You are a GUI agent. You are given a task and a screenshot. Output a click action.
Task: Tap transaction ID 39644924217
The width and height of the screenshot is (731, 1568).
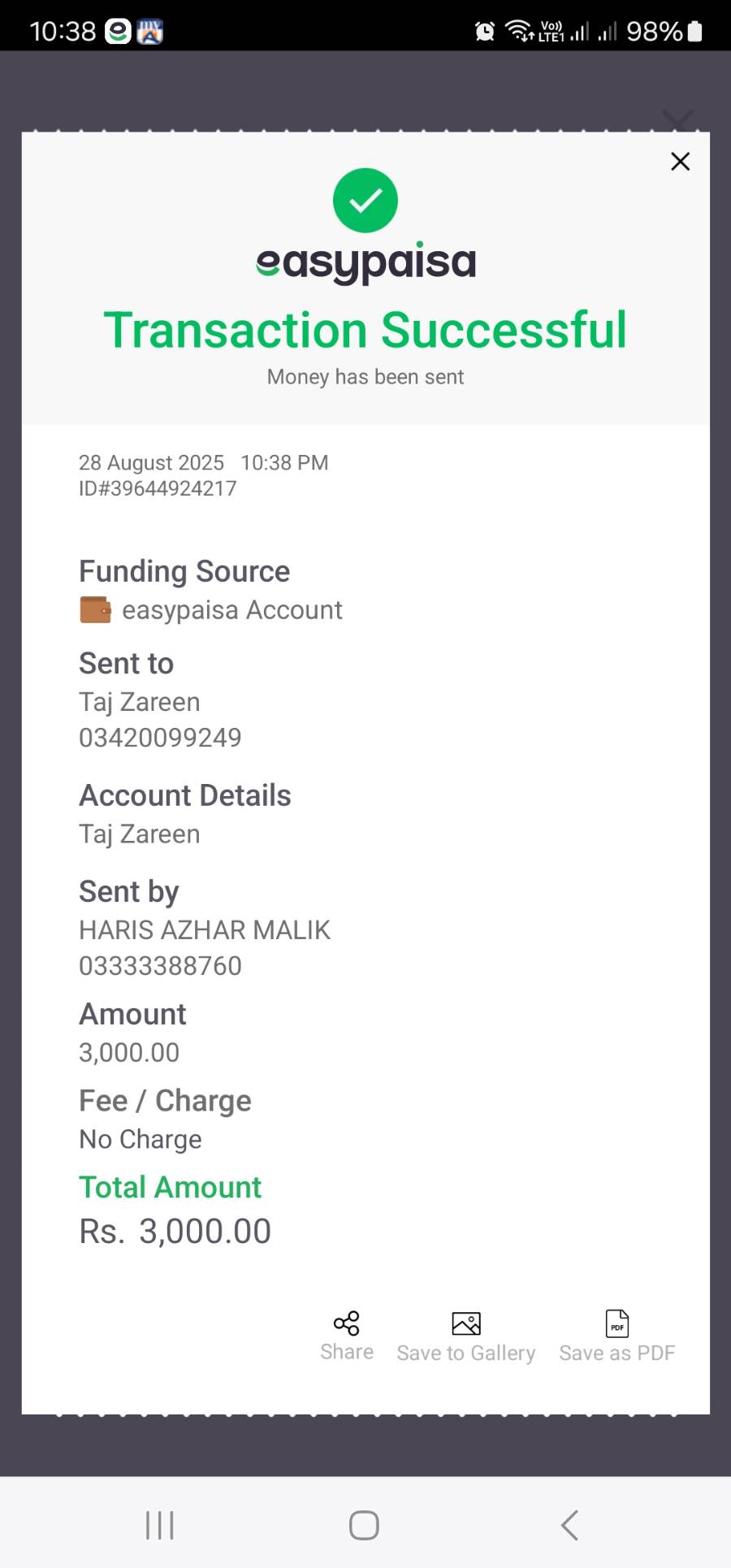[158, 488]
